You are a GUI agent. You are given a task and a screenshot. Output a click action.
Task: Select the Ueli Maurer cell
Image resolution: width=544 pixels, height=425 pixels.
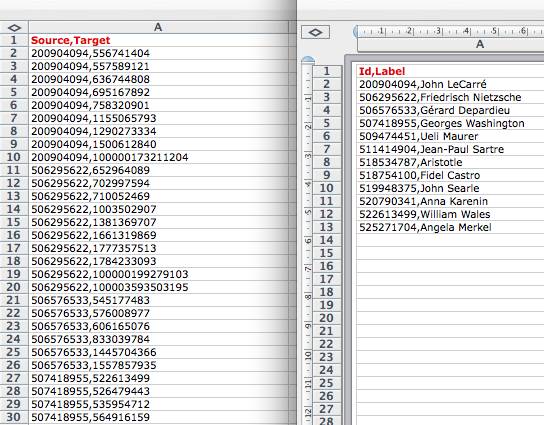click(450, 136)
